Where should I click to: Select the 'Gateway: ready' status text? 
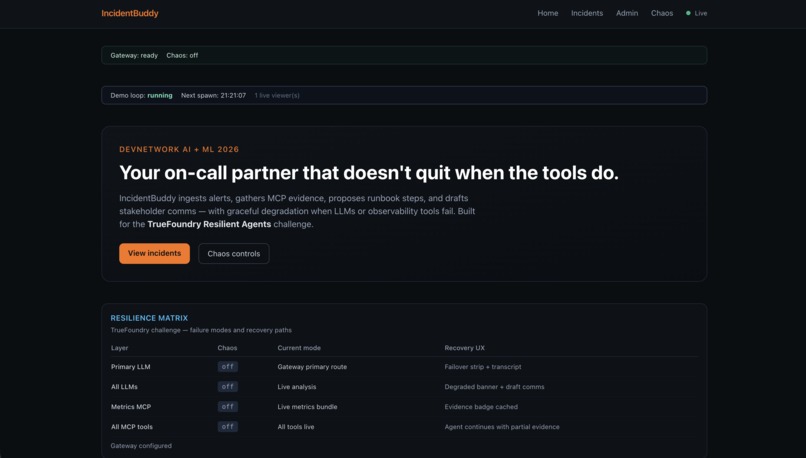(x=134, y=56)
